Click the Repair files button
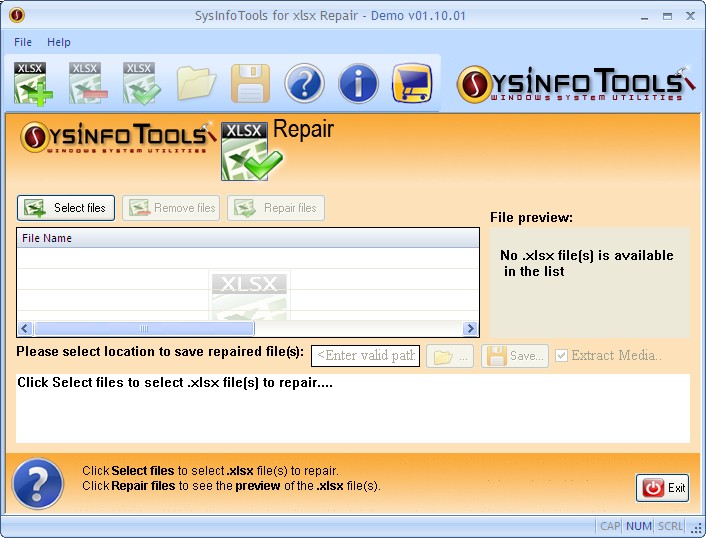 click(x=276, y=208)
